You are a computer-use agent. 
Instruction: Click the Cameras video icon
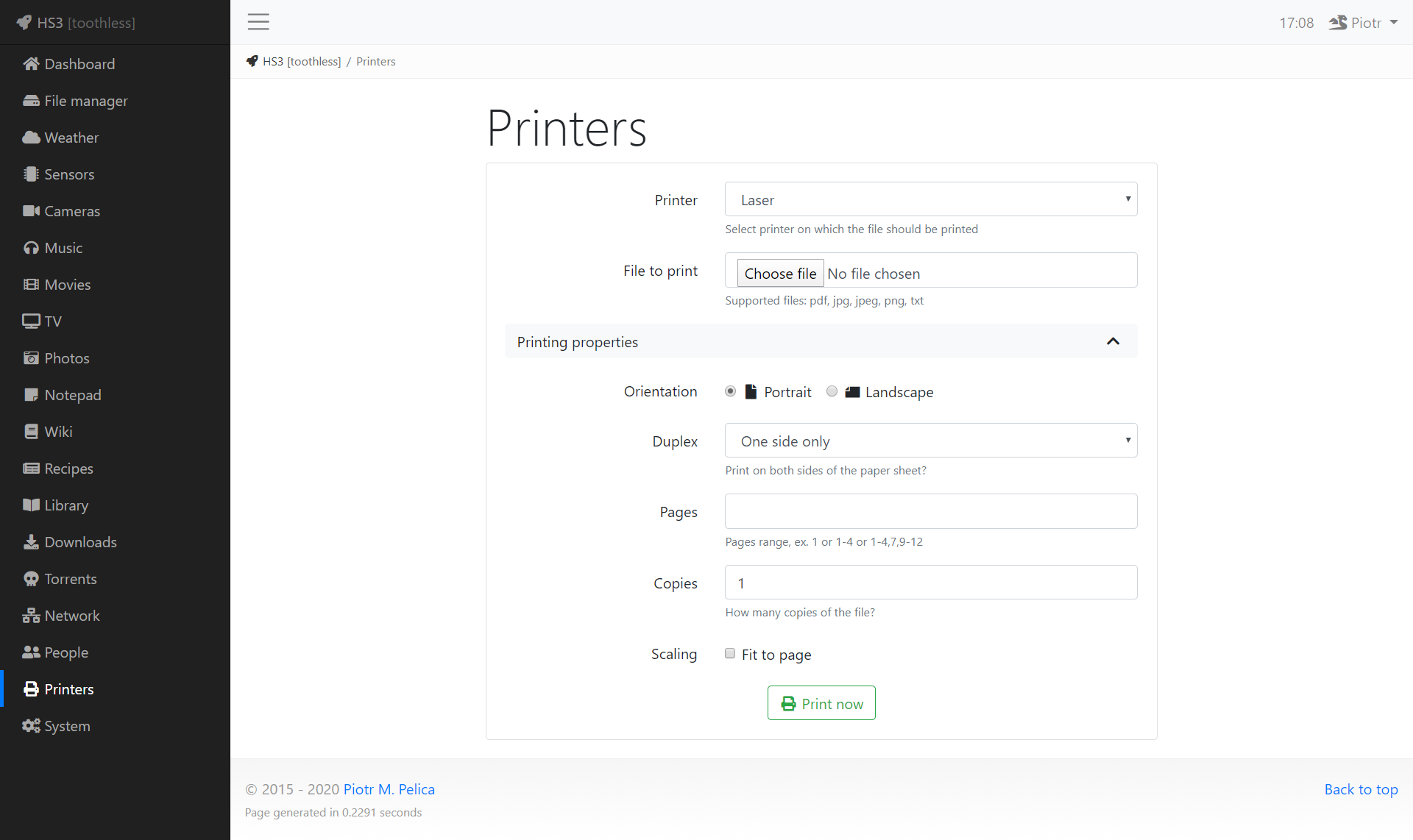pos(31,211)
